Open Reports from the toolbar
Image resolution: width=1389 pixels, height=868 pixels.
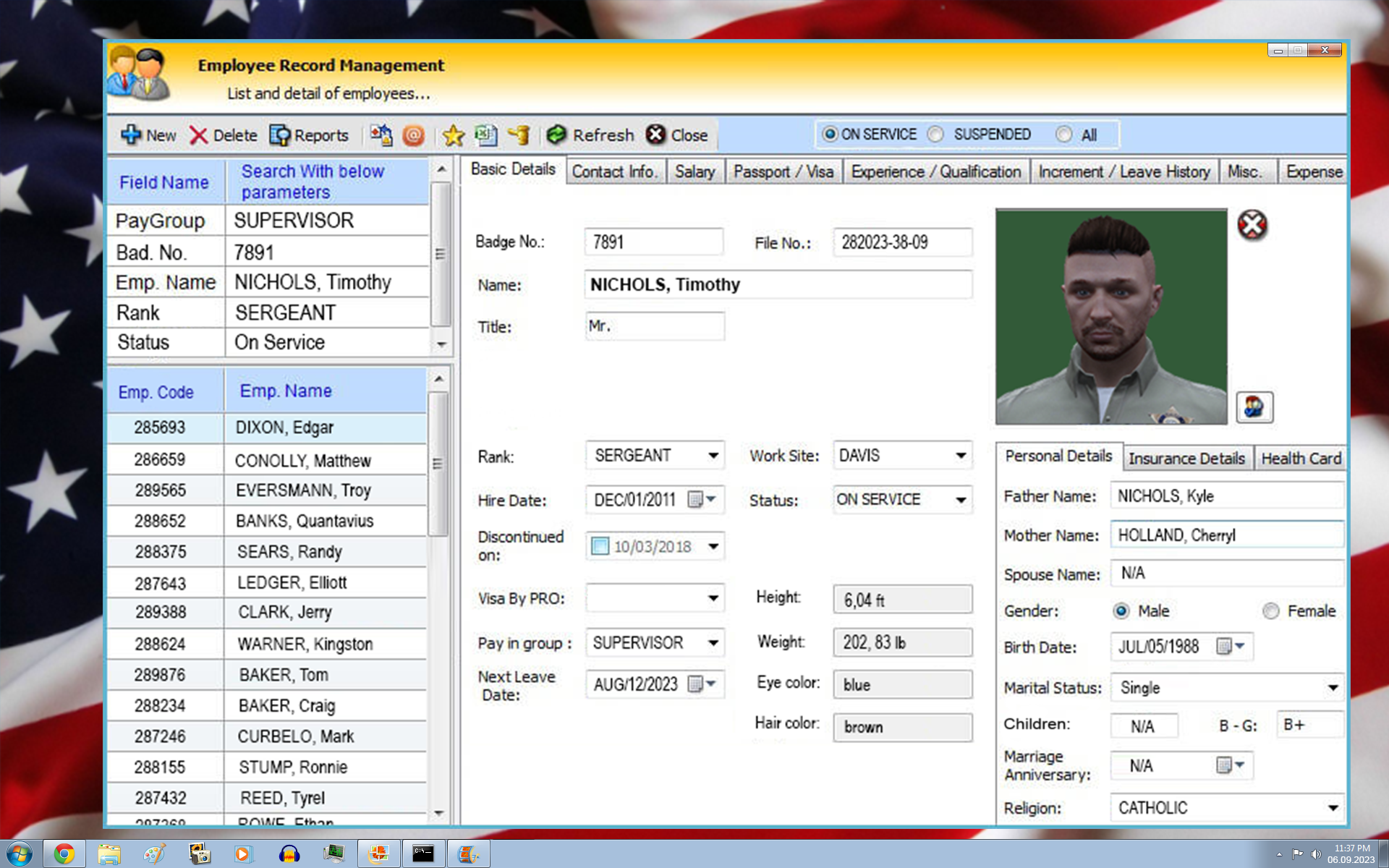coord(309,135)
